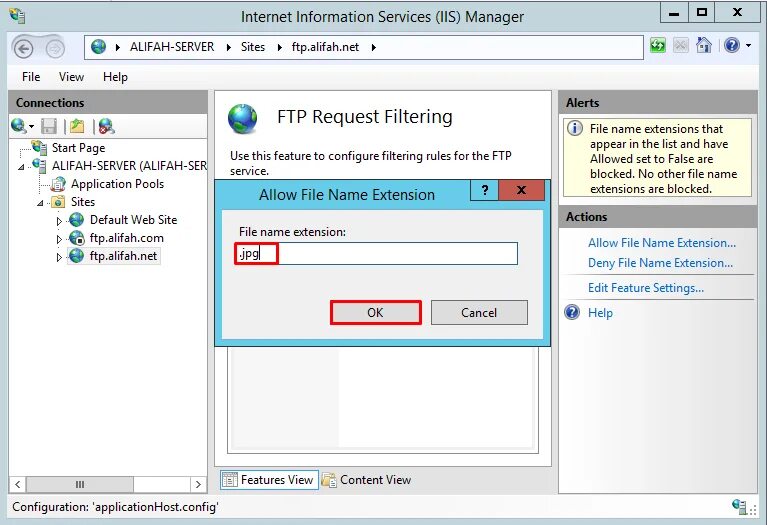
Task: Click Sites in the address breadcrumb
Action: 252,47
